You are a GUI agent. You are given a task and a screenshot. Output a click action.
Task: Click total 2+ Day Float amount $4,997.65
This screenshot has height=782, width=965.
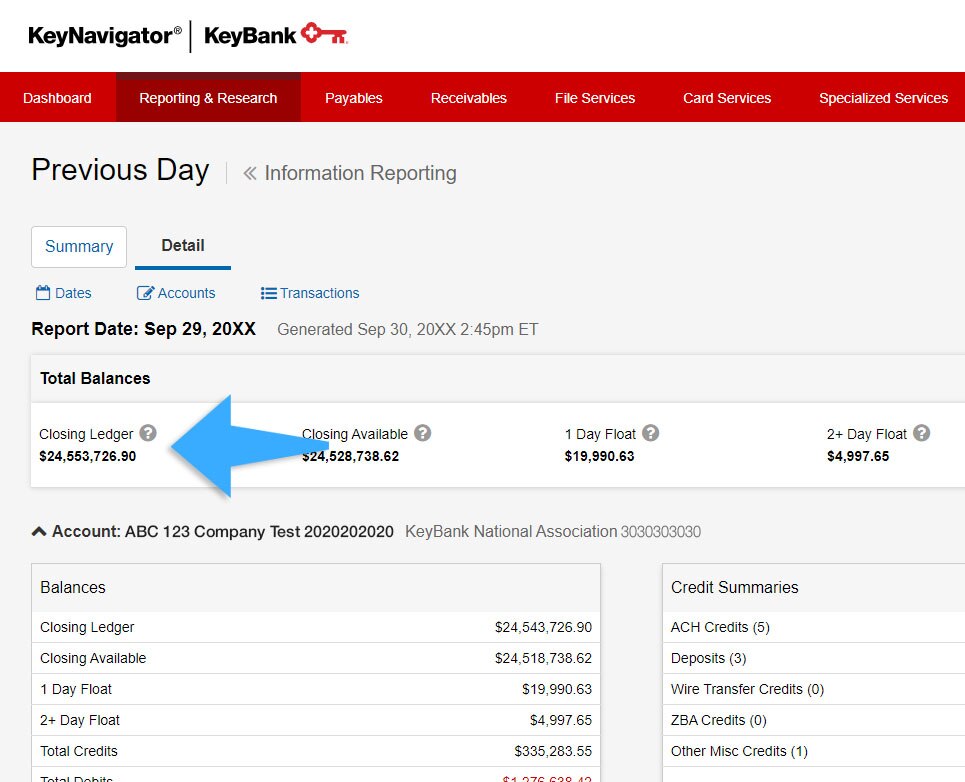click(858, 456)
